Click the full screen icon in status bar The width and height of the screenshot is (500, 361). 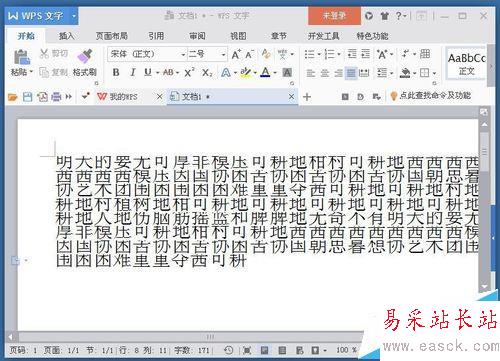click(x=247, y=350)
